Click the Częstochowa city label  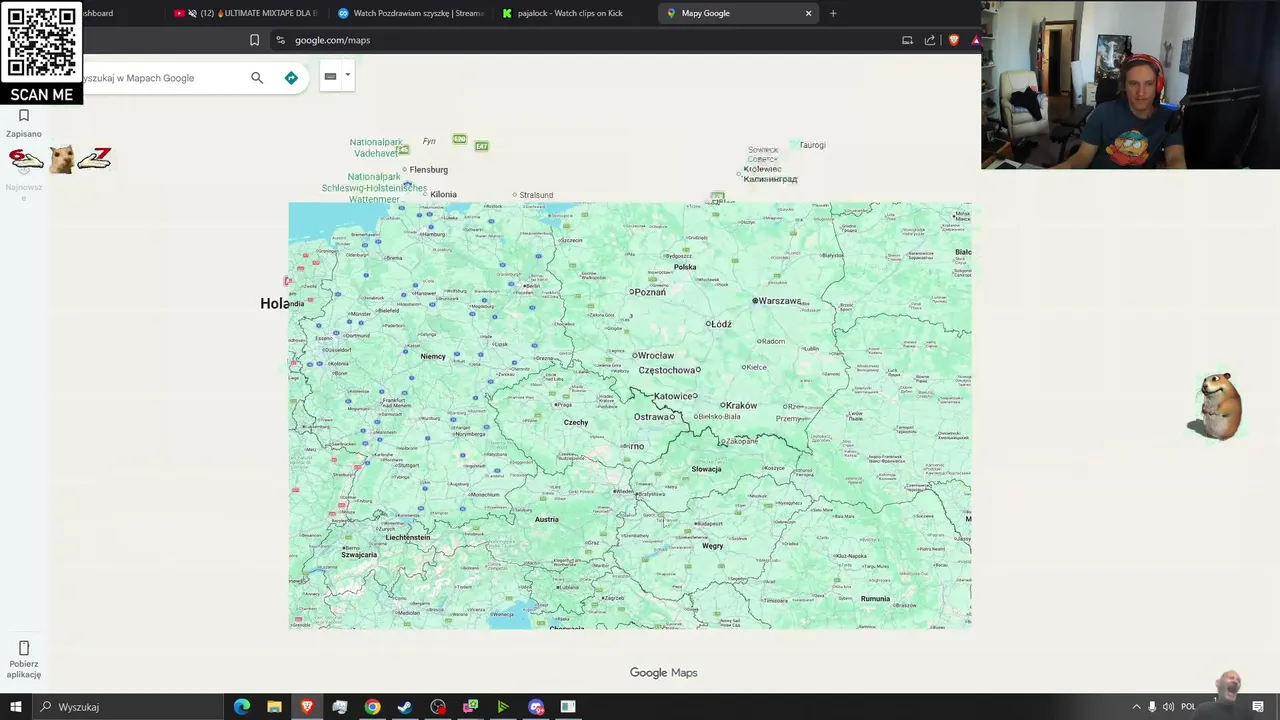click(x=668, y=370)
